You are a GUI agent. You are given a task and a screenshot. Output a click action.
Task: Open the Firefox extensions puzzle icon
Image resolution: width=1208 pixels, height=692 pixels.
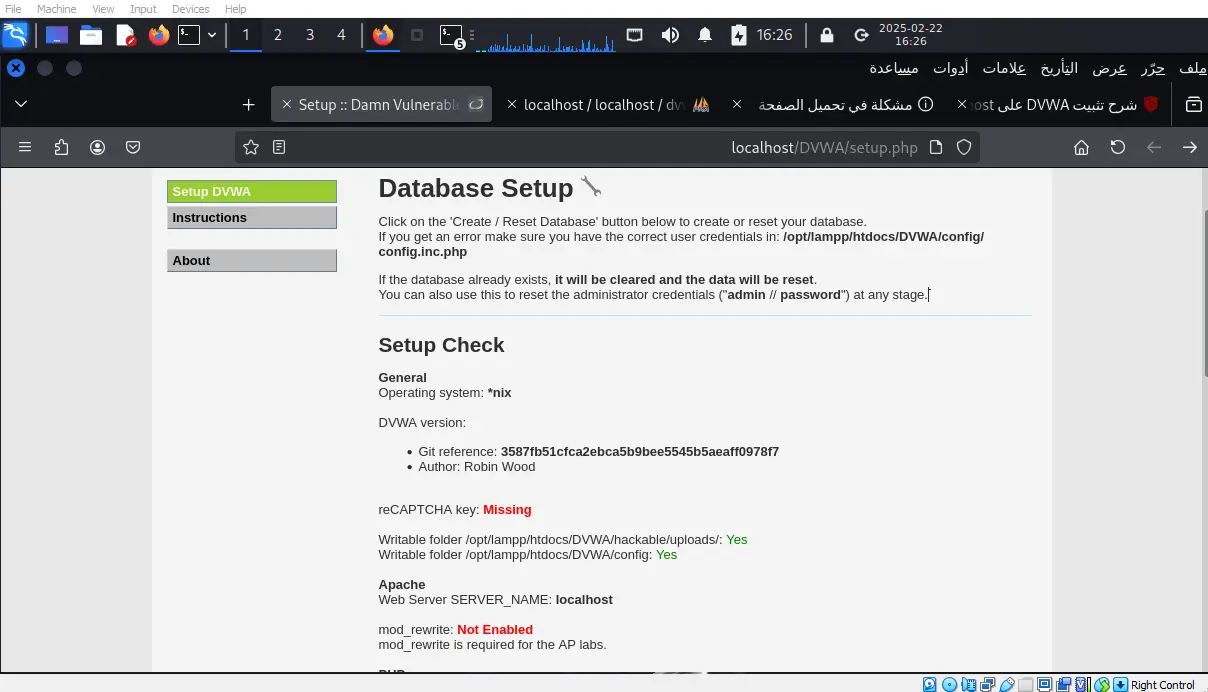(61, 147)
